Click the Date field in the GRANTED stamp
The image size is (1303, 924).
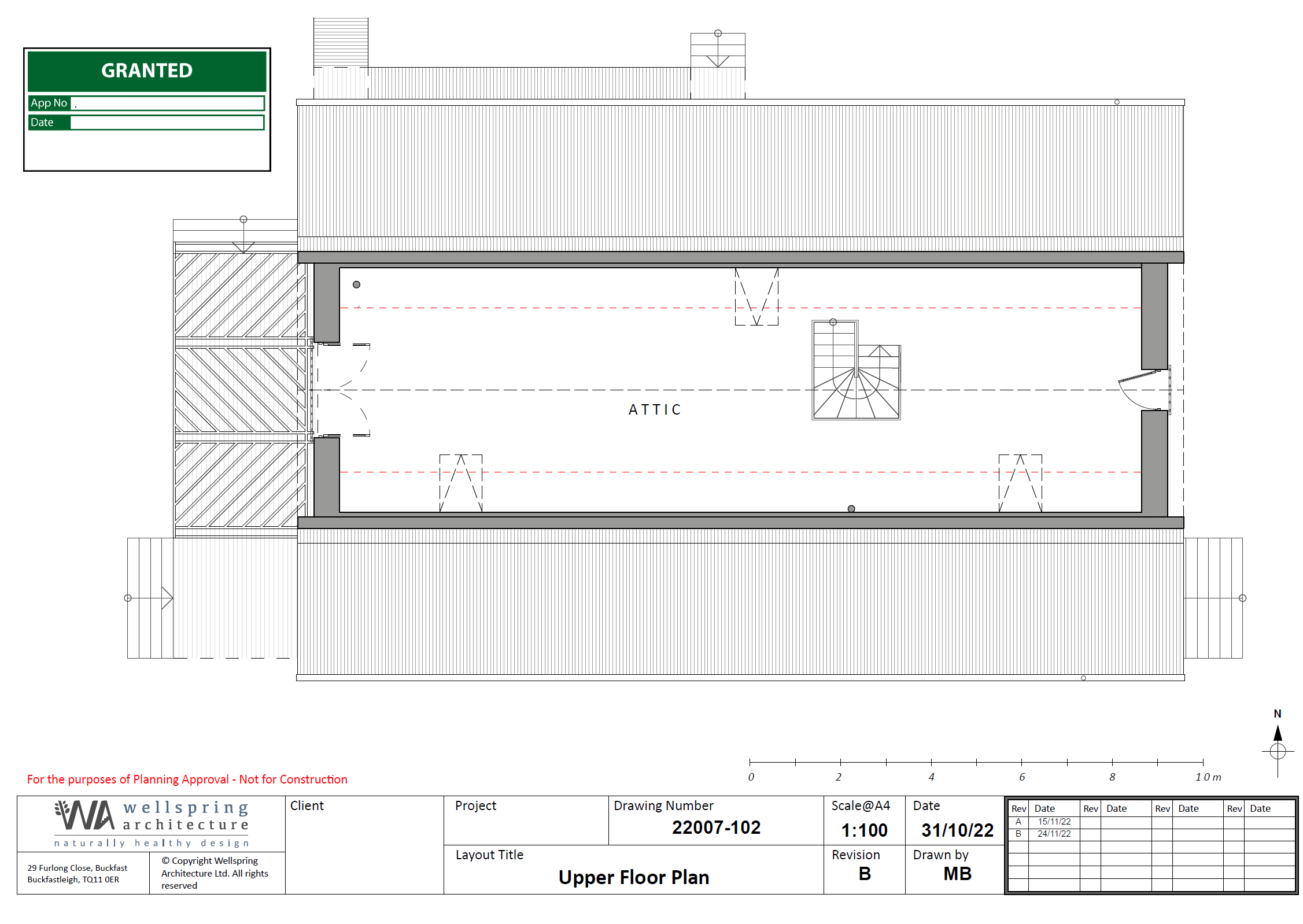tap(167, 123)
